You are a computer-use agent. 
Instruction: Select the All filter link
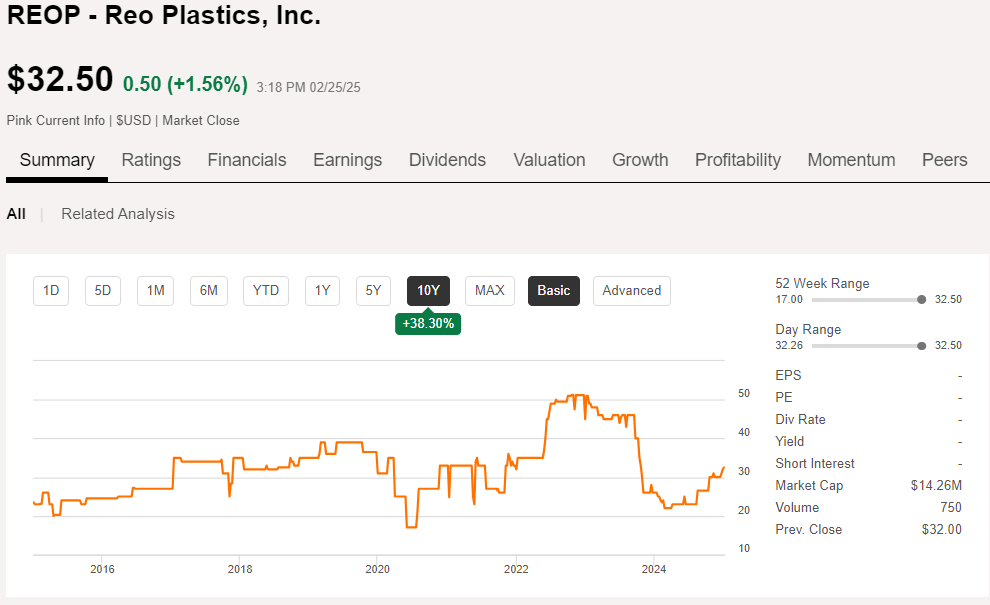(x=16, y=214)
